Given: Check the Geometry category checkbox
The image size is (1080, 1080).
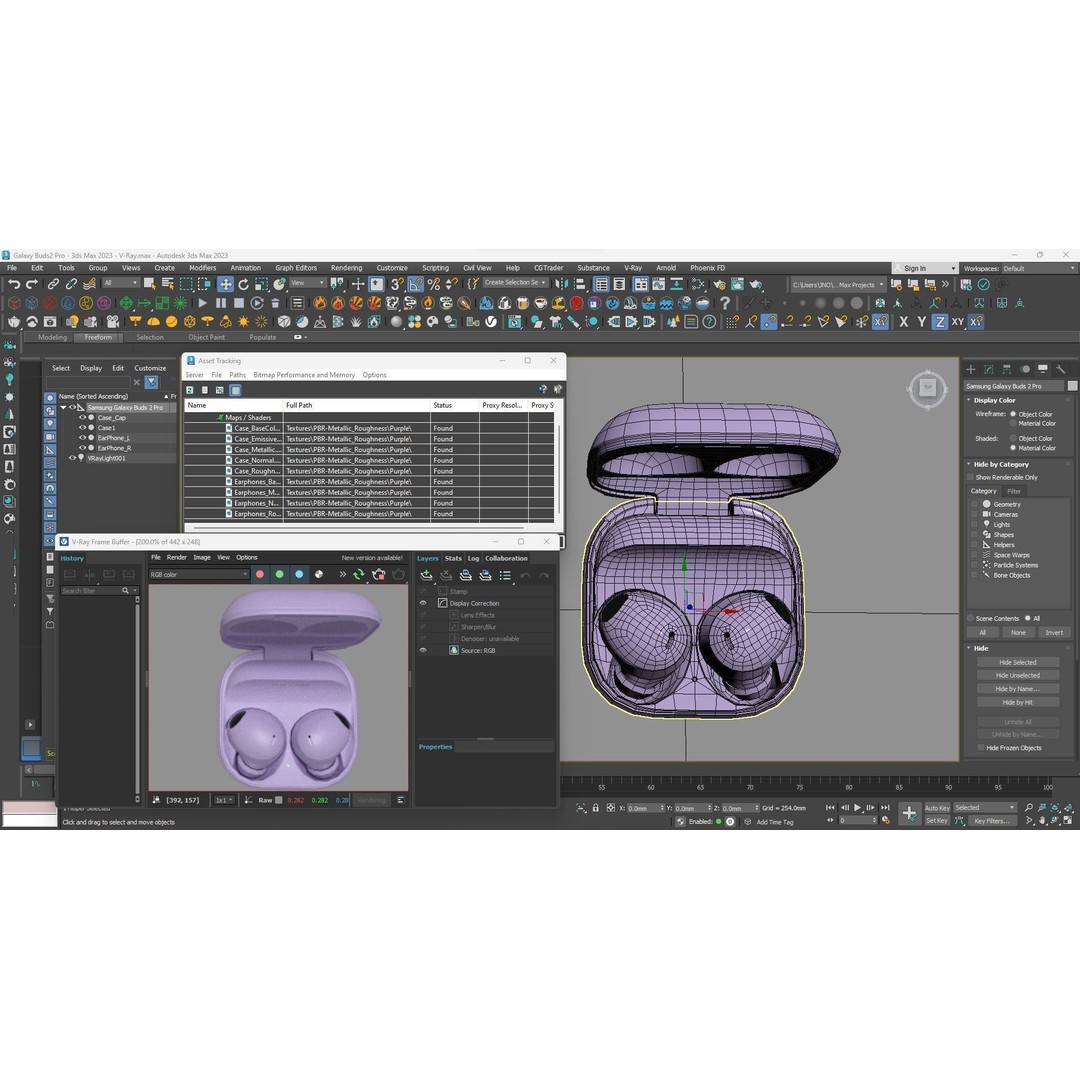Looking at the screenshot, I should [974, 504].
